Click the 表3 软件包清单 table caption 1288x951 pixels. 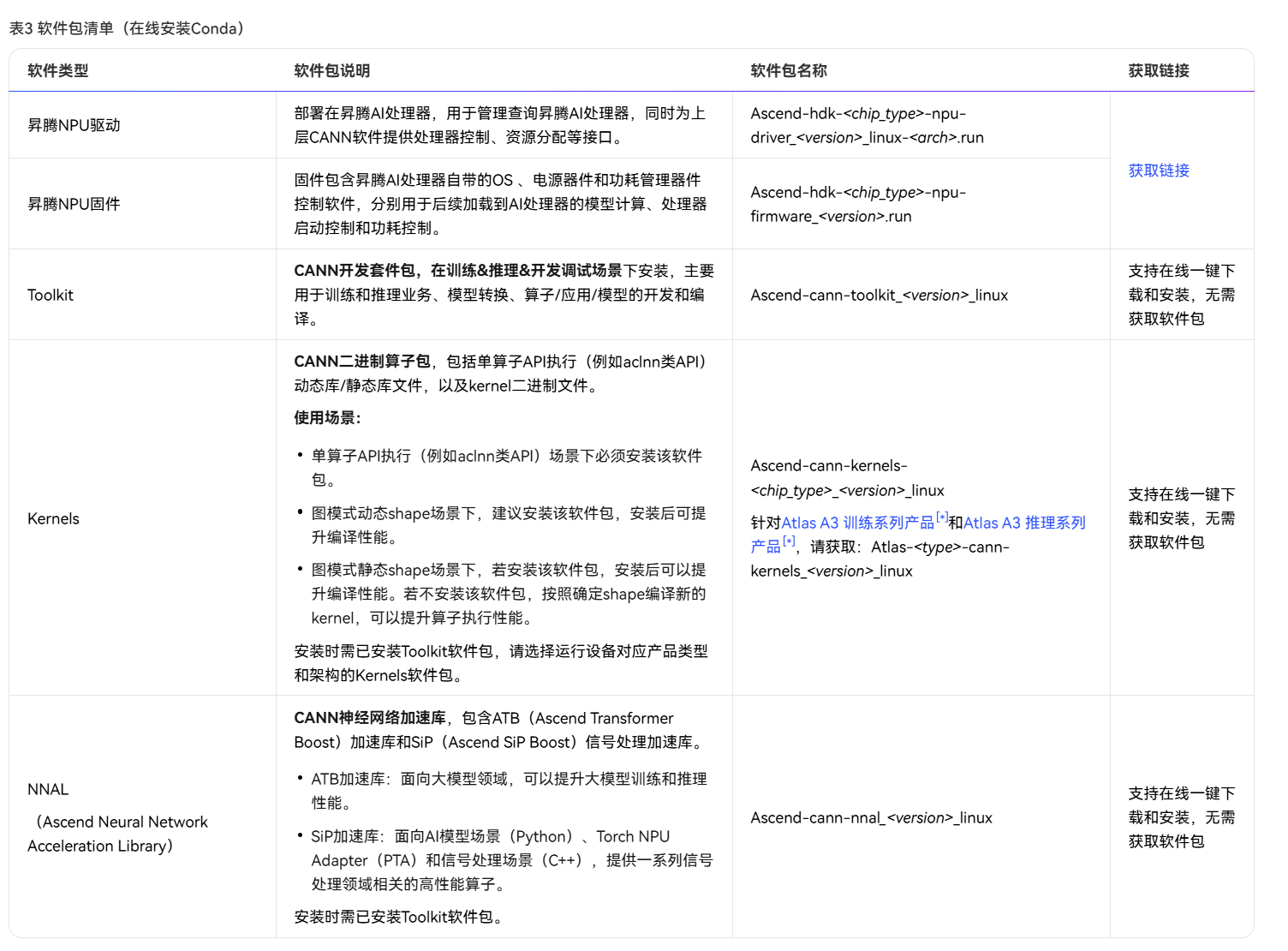[125, 28]
